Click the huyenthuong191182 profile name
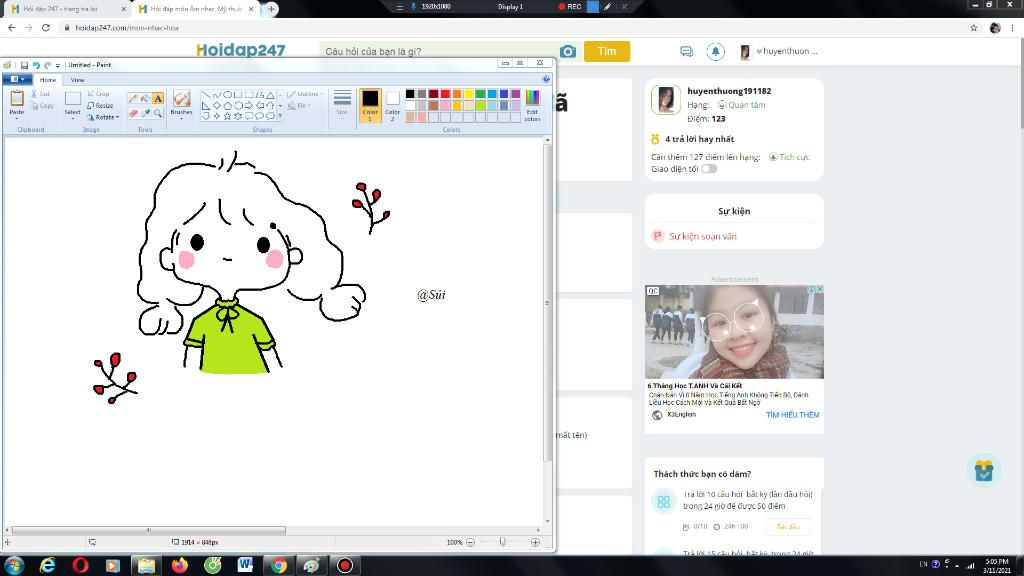Screen dimensions: 1024x576 click(729, 91)
